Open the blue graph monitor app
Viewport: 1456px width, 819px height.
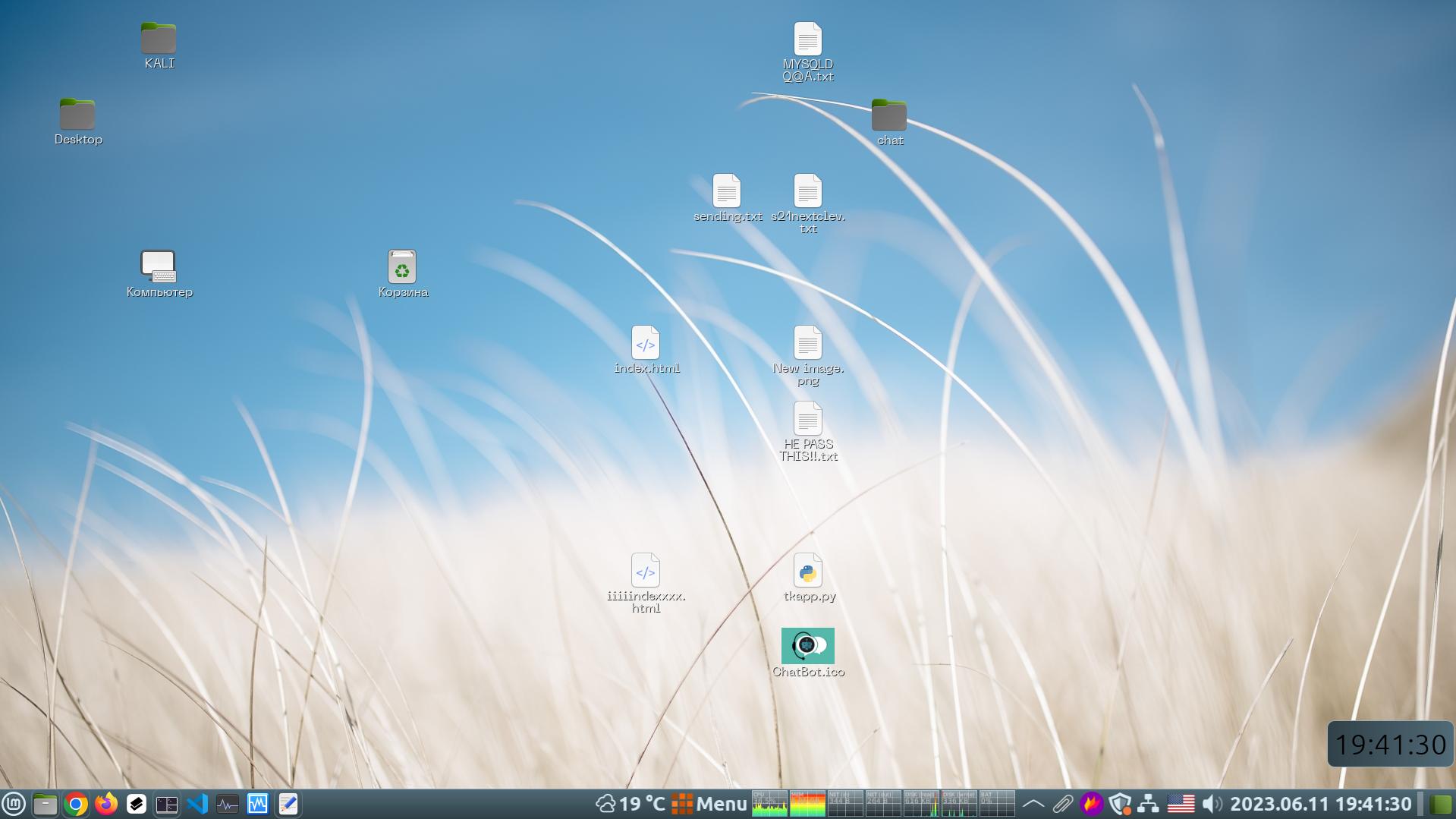pos(258,804)
